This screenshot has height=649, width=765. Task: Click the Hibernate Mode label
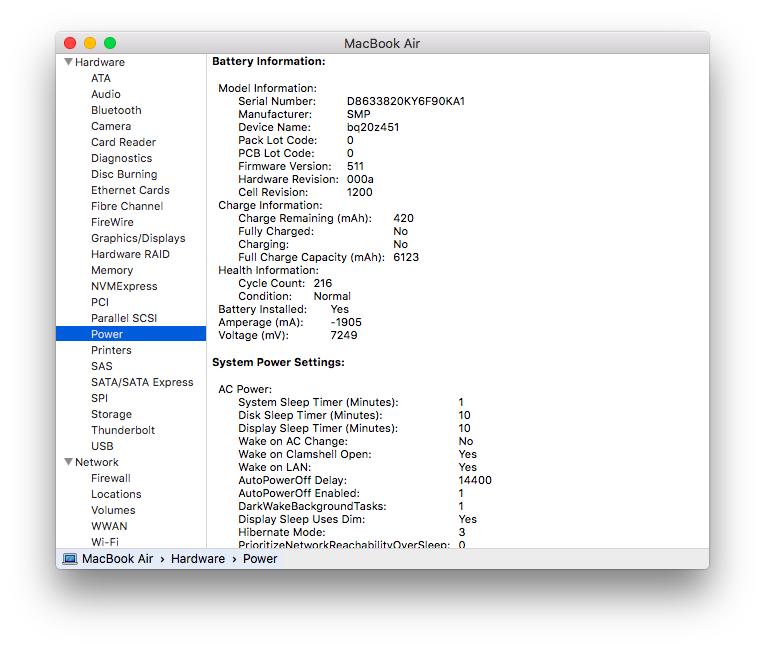tap(282, 532)
